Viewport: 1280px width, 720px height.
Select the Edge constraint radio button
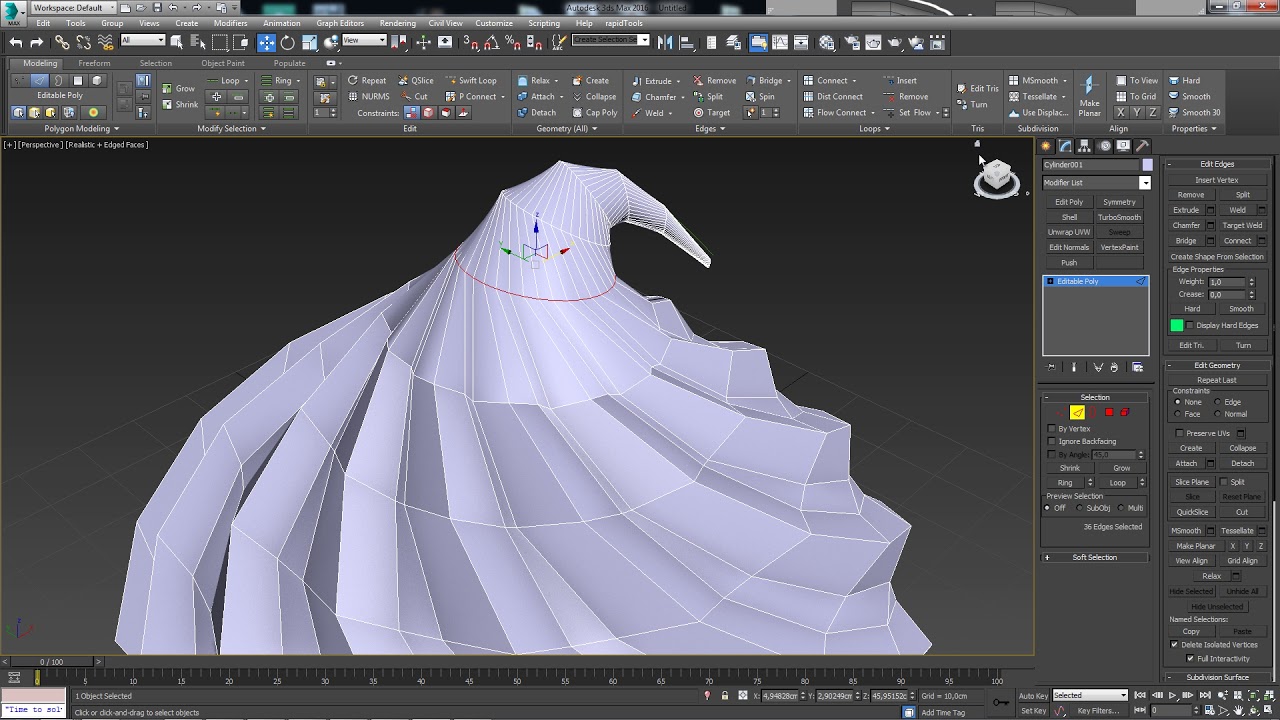click(x=1217, y=402)
